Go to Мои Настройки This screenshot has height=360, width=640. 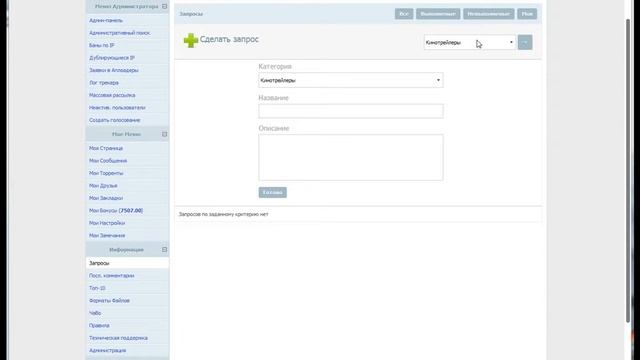[107, 223]
